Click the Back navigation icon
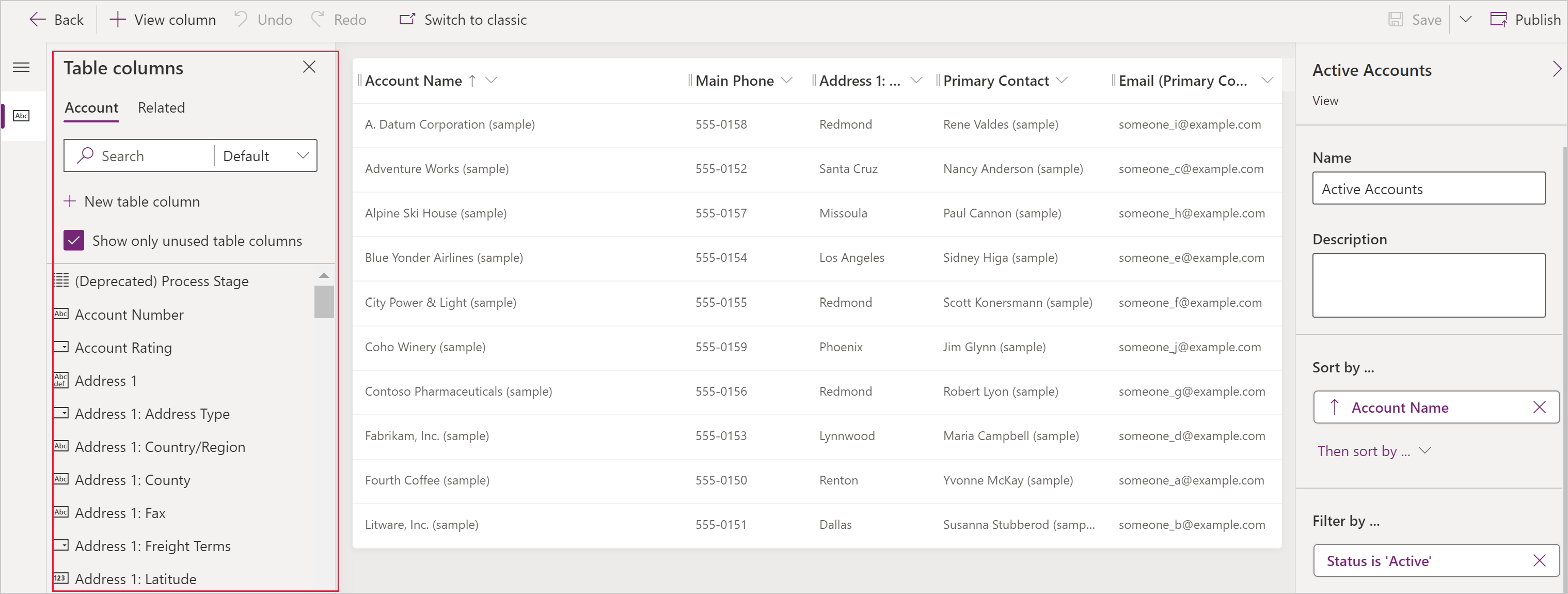 (35, 18)
